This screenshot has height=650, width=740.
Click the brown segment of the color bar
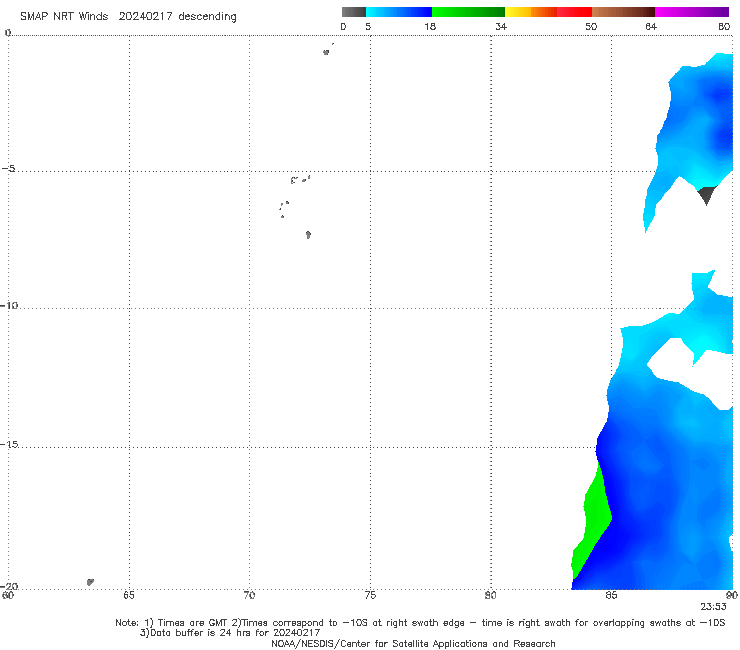pos(623,12)
